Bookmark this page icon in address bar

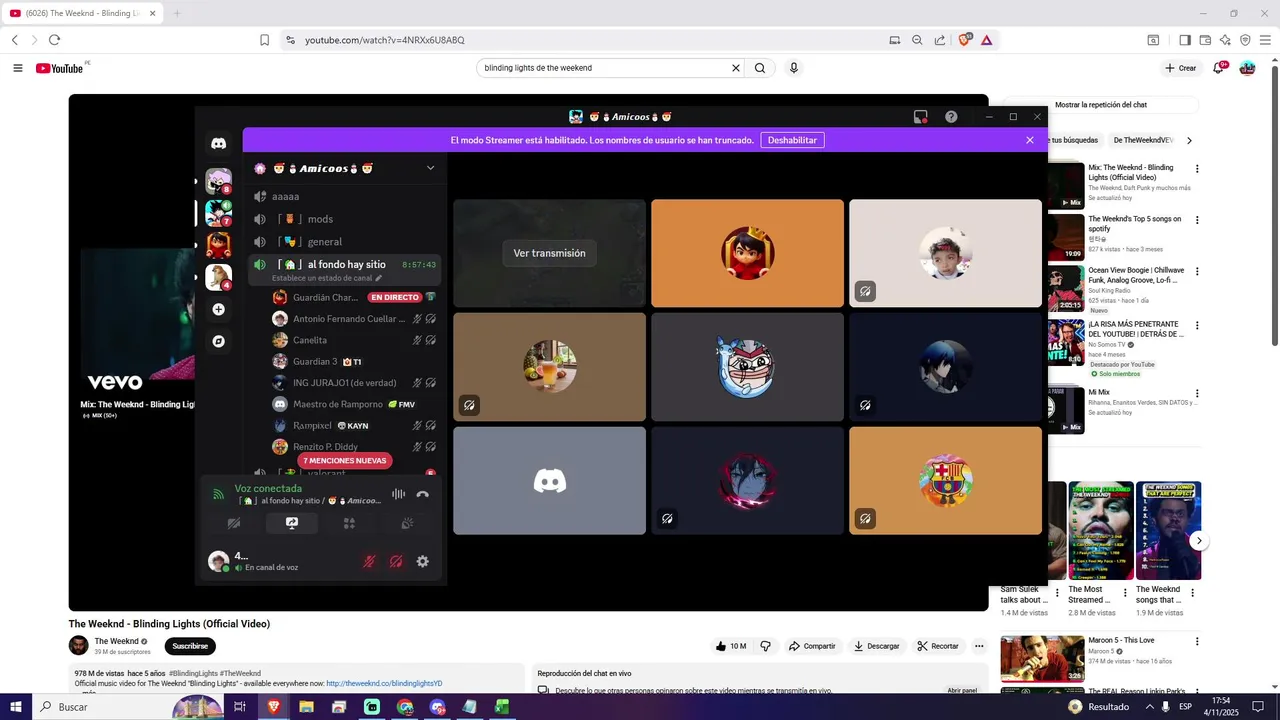[x=264, y=40]
